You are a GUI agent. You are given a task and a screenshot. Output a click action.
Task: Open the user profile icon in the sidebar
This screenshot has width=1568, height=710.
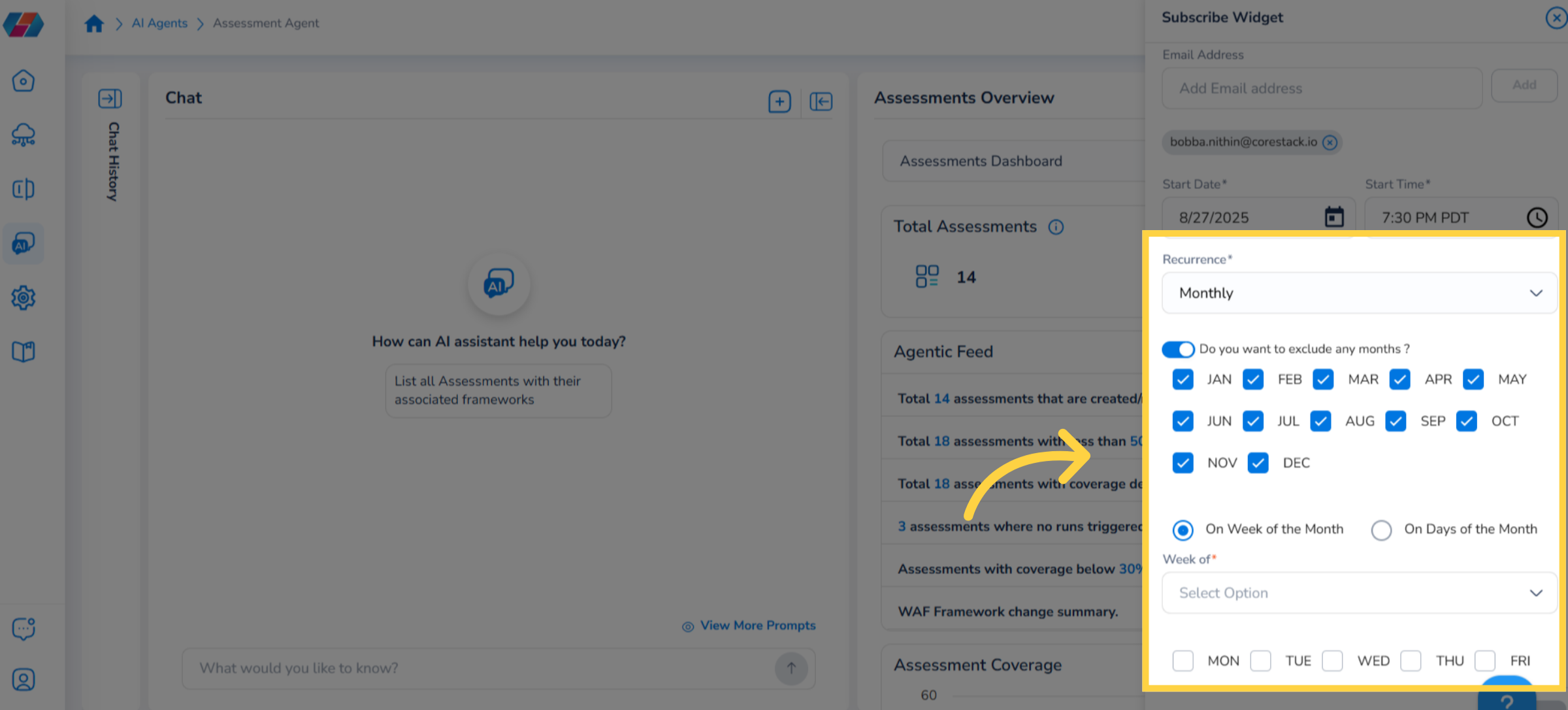(23, 679)
